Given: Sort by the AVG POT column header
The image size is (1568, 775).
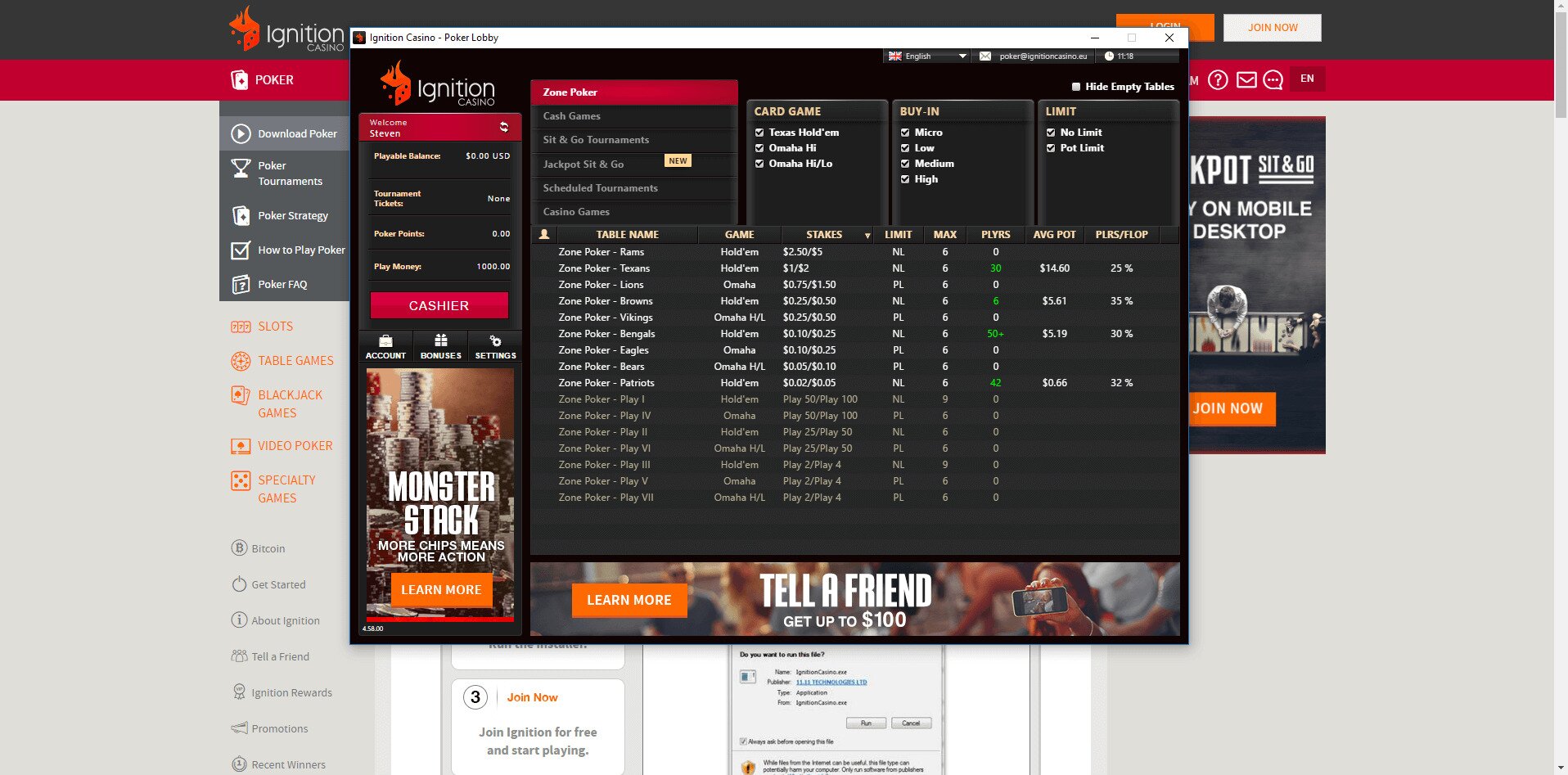Looking at the screenshot, I should 1054,235.
